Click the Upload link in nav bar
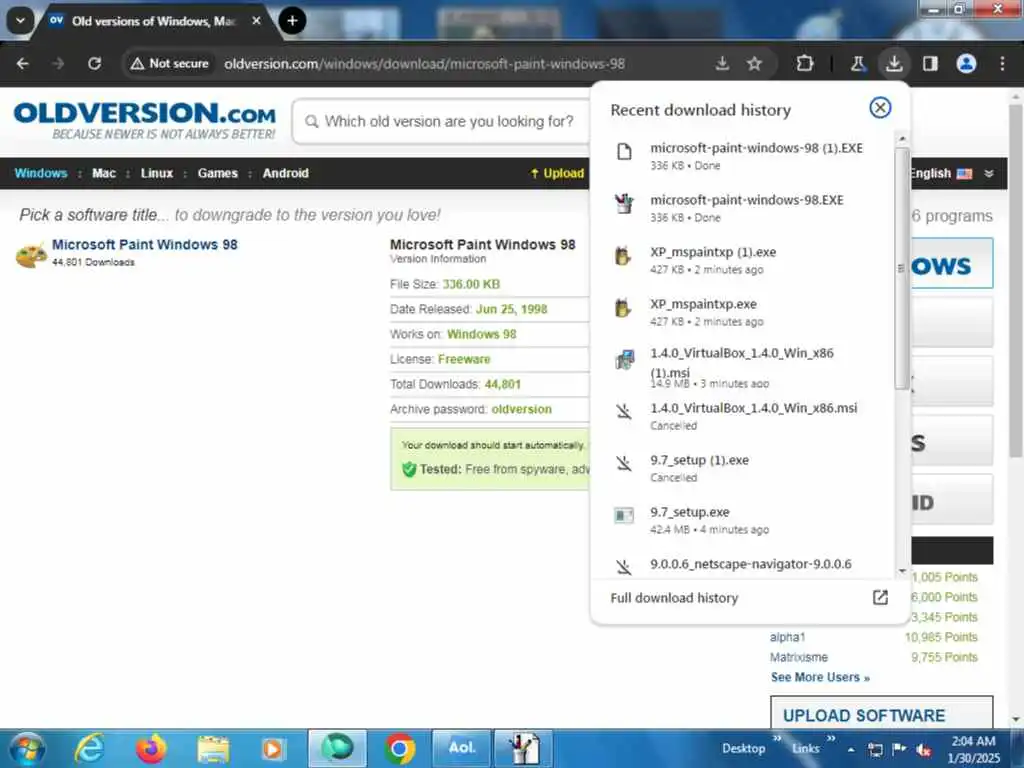Screen dimensions: 1024x768 (x=557, y=173)
